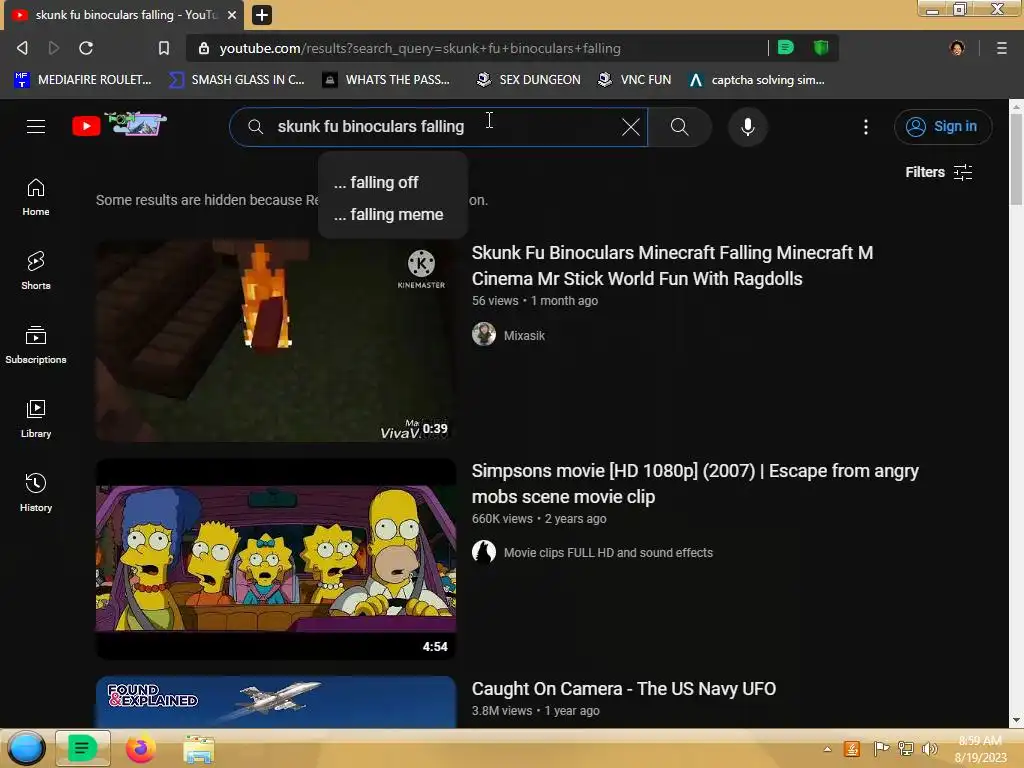Choose the '... falling off' suggestion
This screenshot has height=768, width=1024.
point(392,182)
